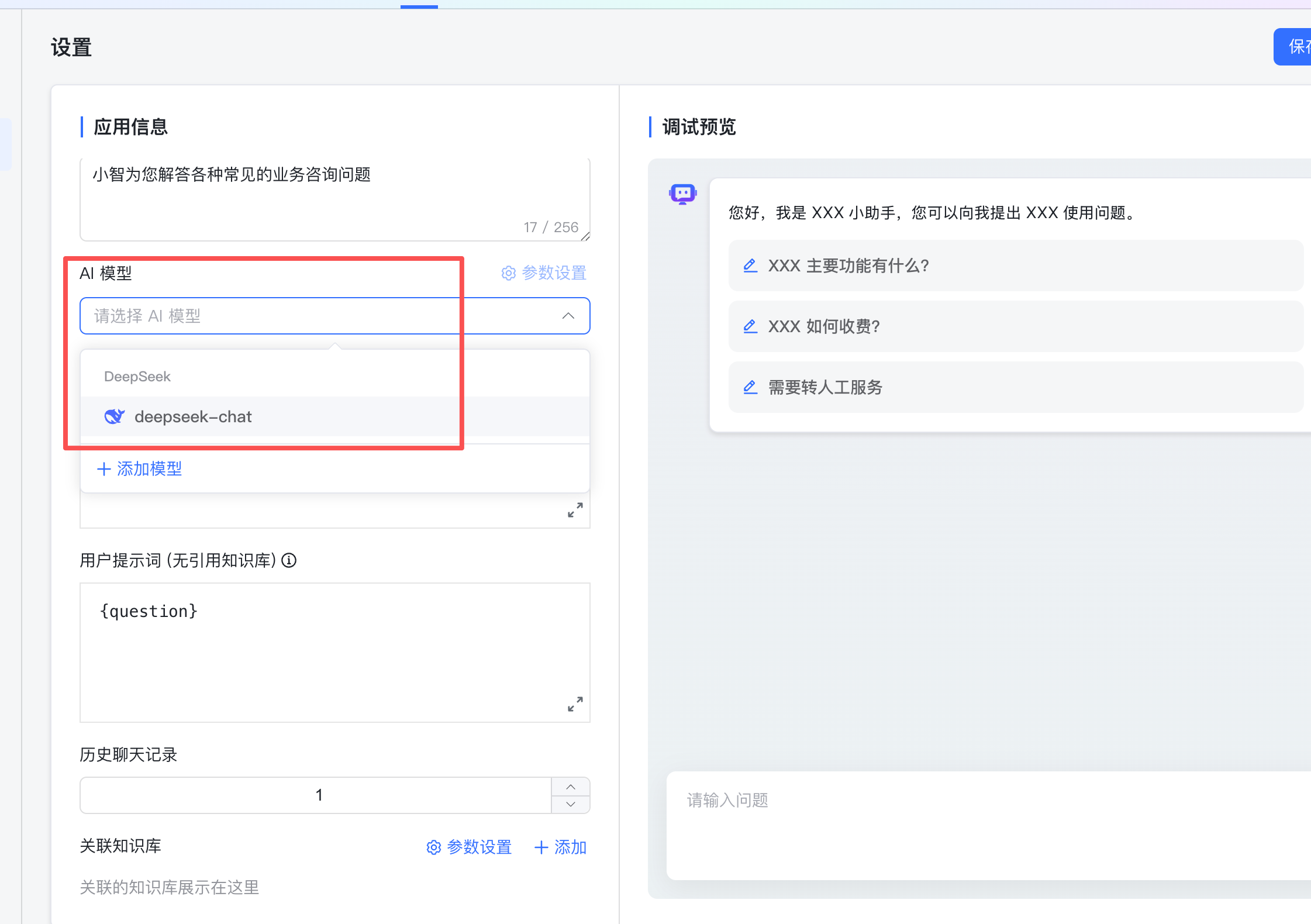The image size is (1311, 924).
Task: Click the 设置 page title
Action: pos(71,47)
